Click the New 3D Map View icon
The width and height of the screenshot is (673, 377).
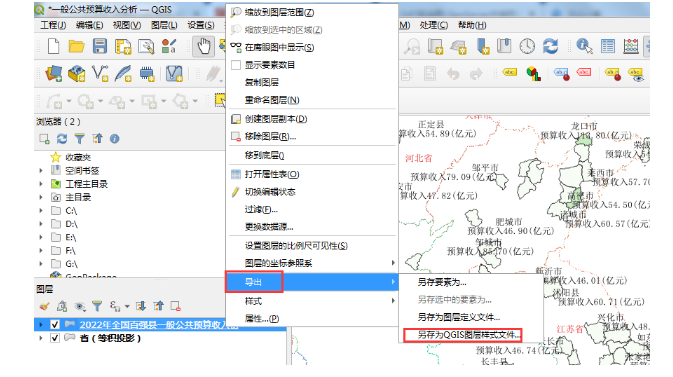pos(458,46)
